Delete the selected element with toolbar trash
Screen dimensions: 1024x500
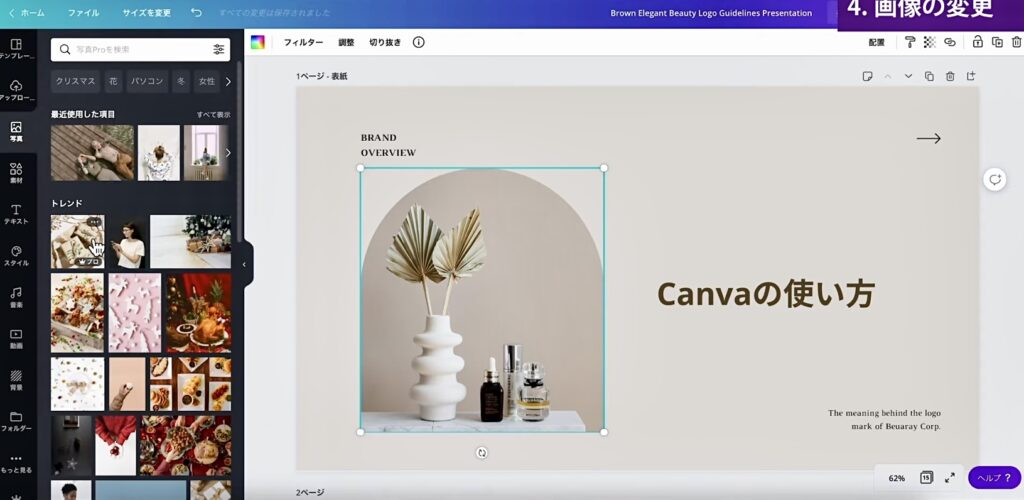[x=1016, y=42]
